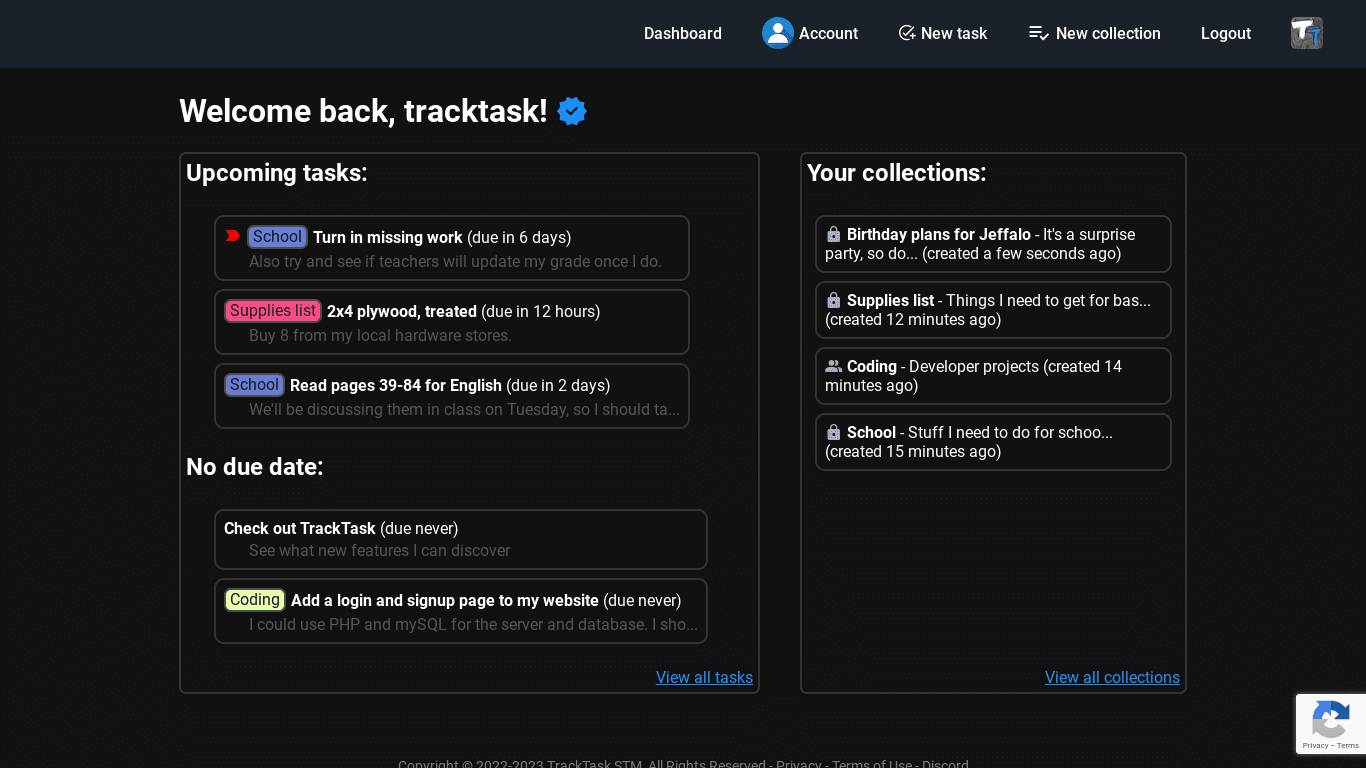Click the Account avatar icon

(778, 33)
